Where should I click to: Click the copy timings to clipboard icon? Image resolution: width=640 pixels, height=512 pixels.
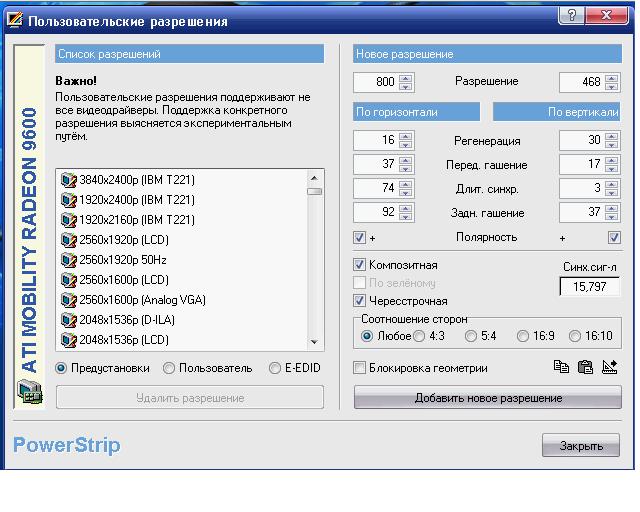(562, 367)
